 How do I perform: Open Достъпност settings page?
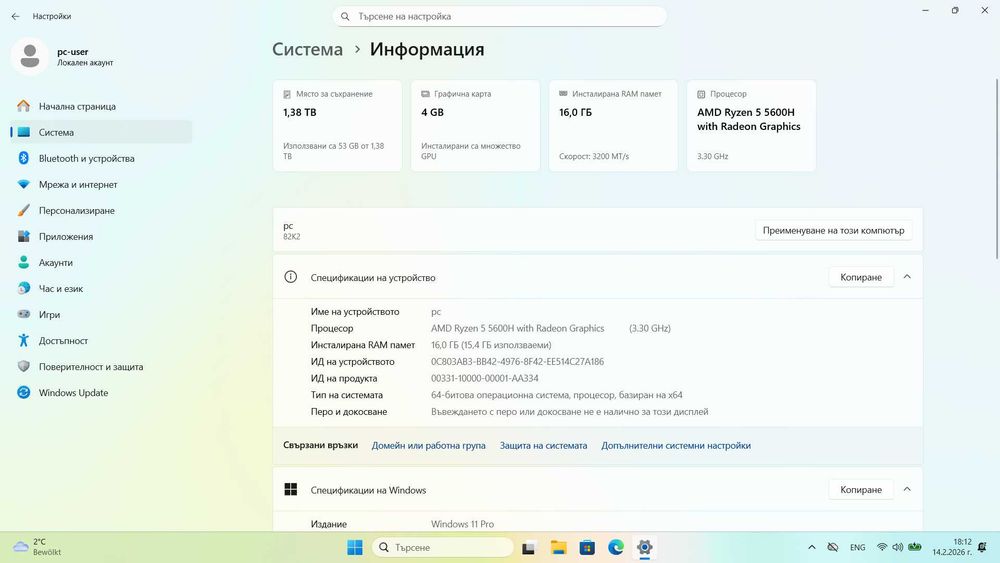pyautogui.click(x=101, y=341)
